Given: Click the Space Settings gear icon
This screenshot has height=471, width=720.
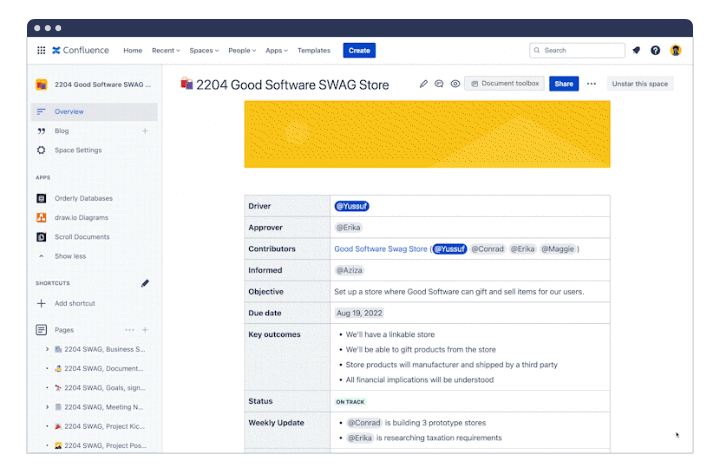Looking at the screenshot, I should 41,150.
